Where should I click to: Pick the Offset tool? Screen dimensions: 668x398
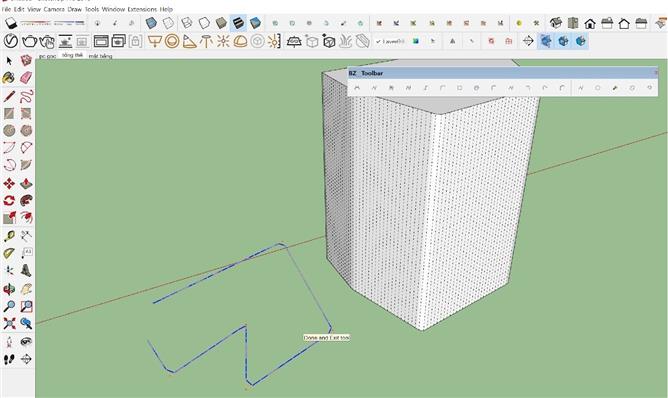tap(26, 218)
